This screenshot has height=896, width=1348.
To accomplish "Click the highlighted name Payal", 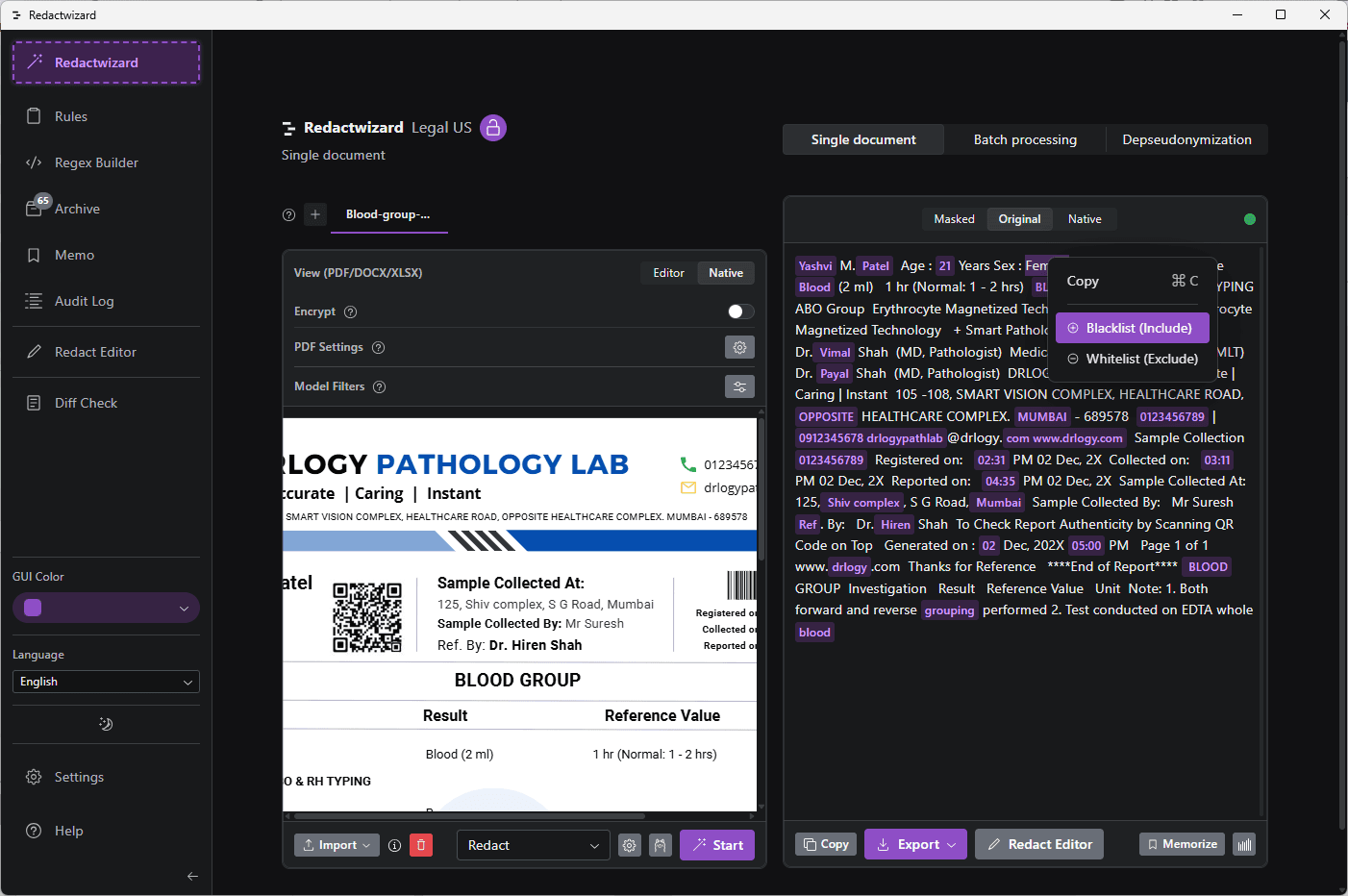I will pyautogui.click(x=835, y=374).
